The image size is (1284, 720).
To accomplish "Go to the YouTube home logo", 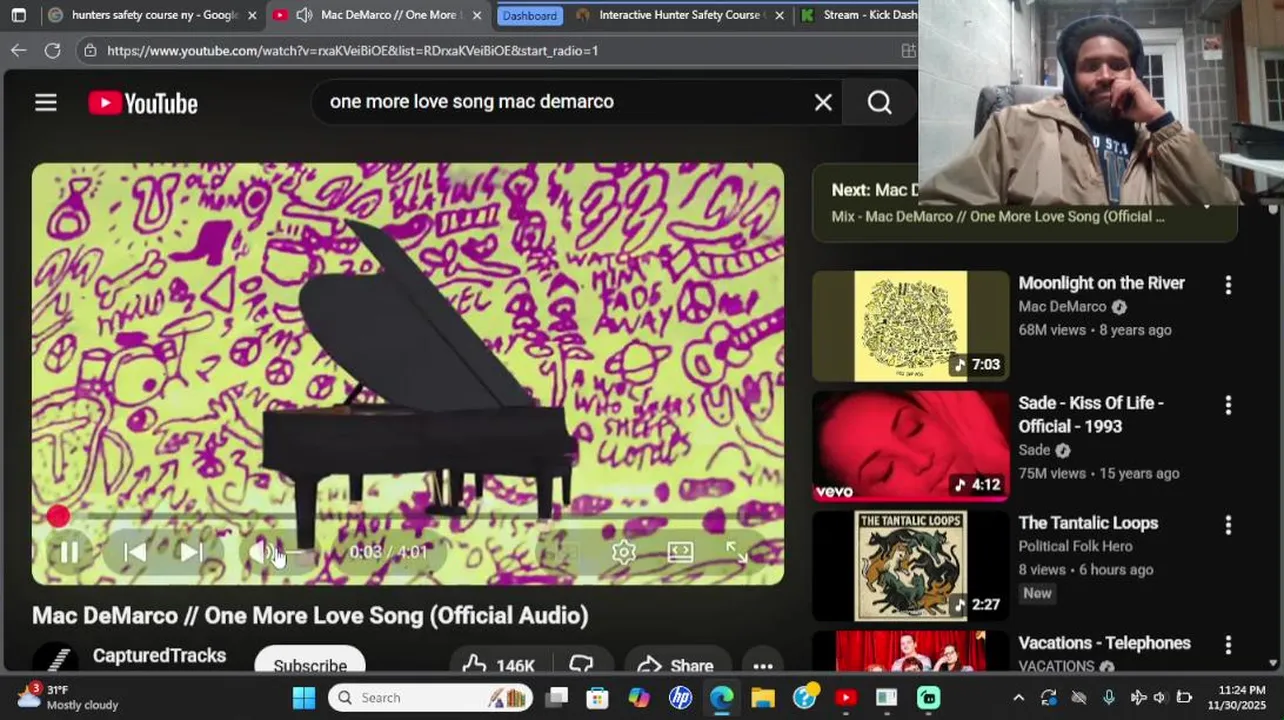I will tap(143, 103).
